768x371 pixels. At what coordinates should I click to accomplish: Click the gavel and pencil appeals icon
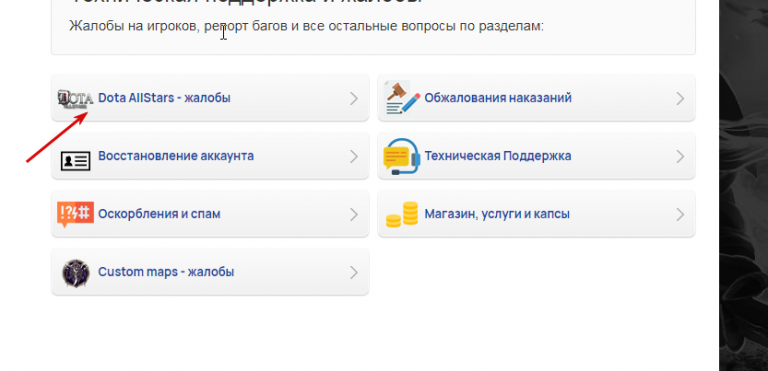point(402,98)
